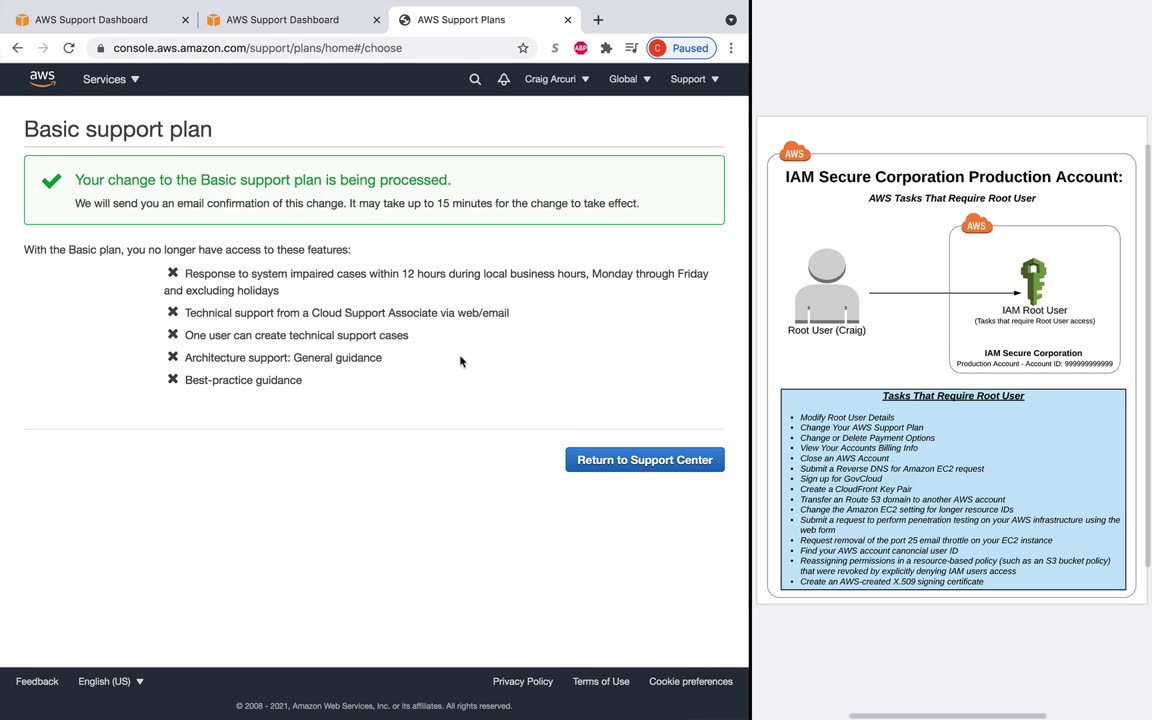Viewport: 1152px width, 720px height.
Task: Click the X beside Response to system impaired
Action: pyautogui.click(x=173, y=273)
